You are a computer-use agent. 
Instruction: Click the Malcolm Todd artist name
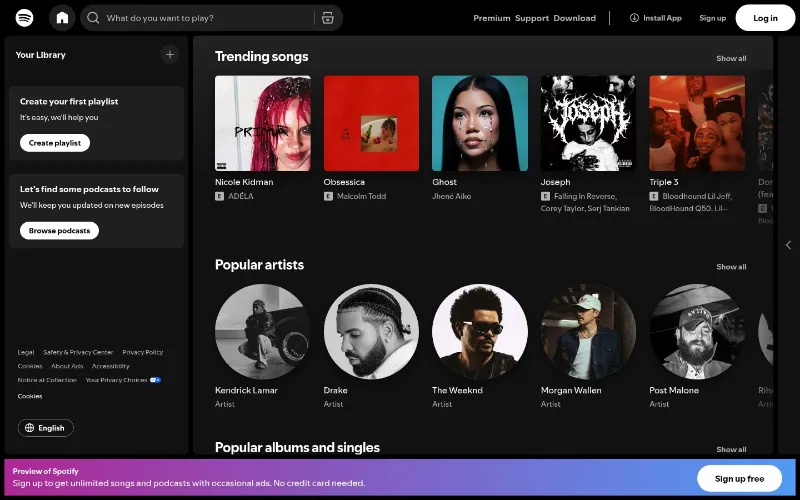361,196
